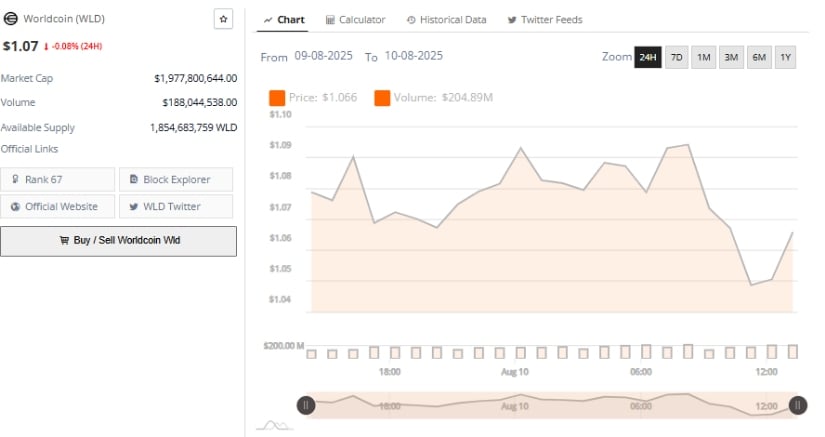825x437 pixels.
Task: Click the To date field 10-08-2025
Action: 414,56
